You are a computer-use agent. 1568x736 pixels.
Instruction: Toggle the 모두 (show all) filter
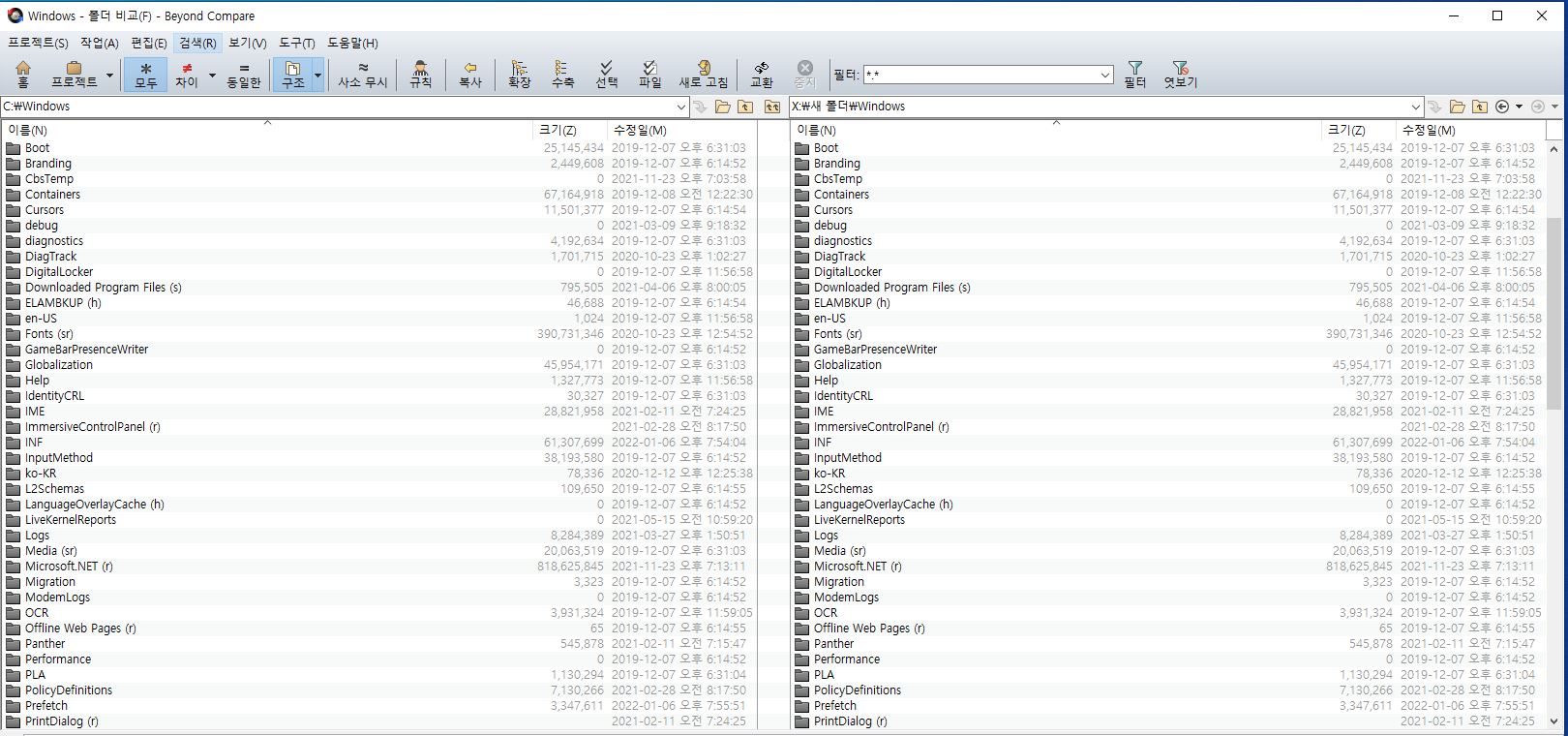[145, 75]
